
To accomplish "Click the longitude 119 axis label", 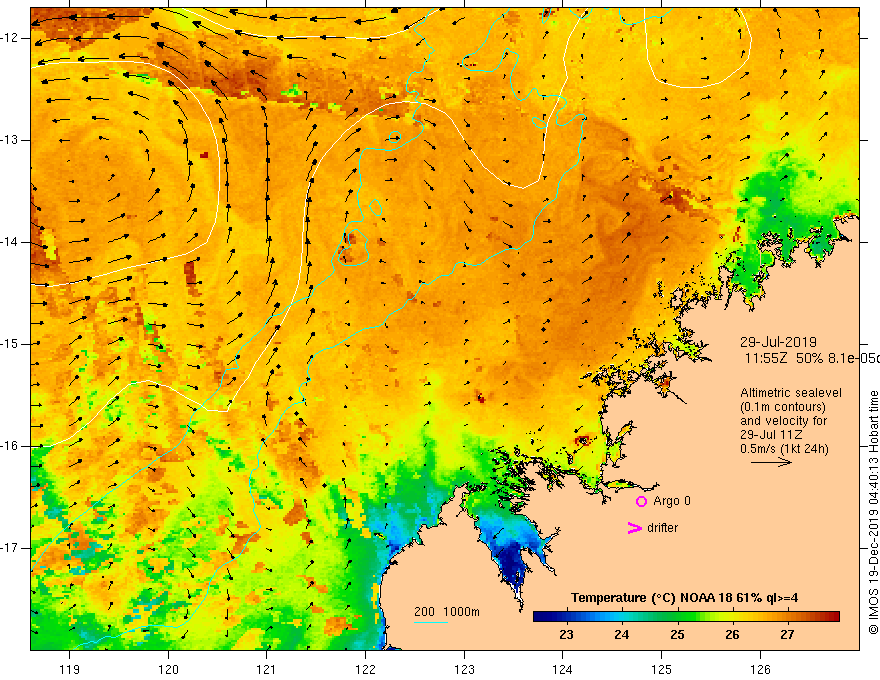I will tap(70, 669).
